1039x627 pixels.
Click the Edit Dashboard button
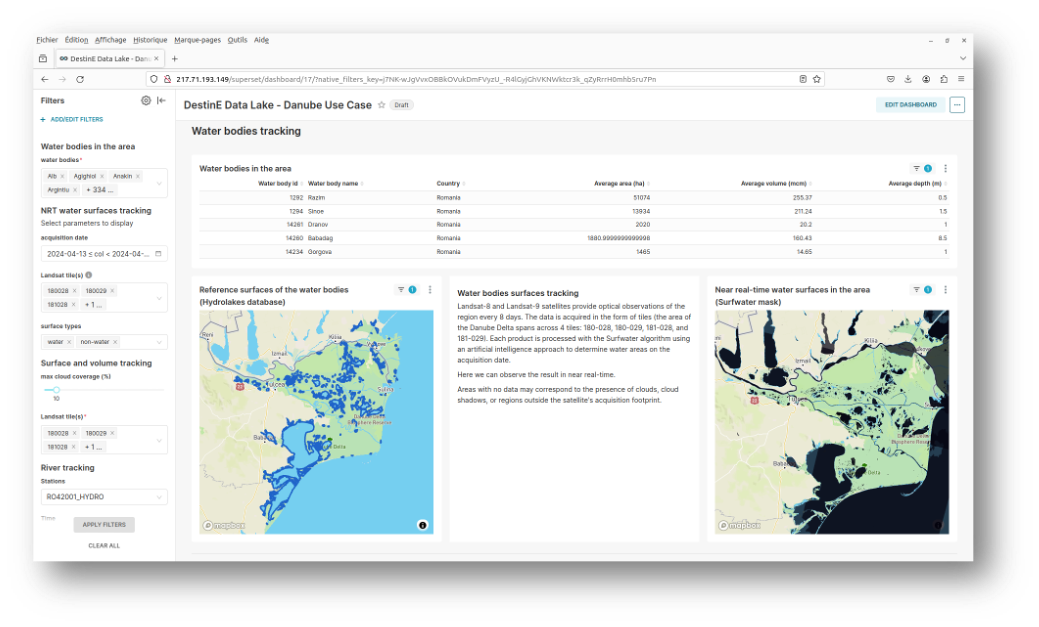coord(910,105)
